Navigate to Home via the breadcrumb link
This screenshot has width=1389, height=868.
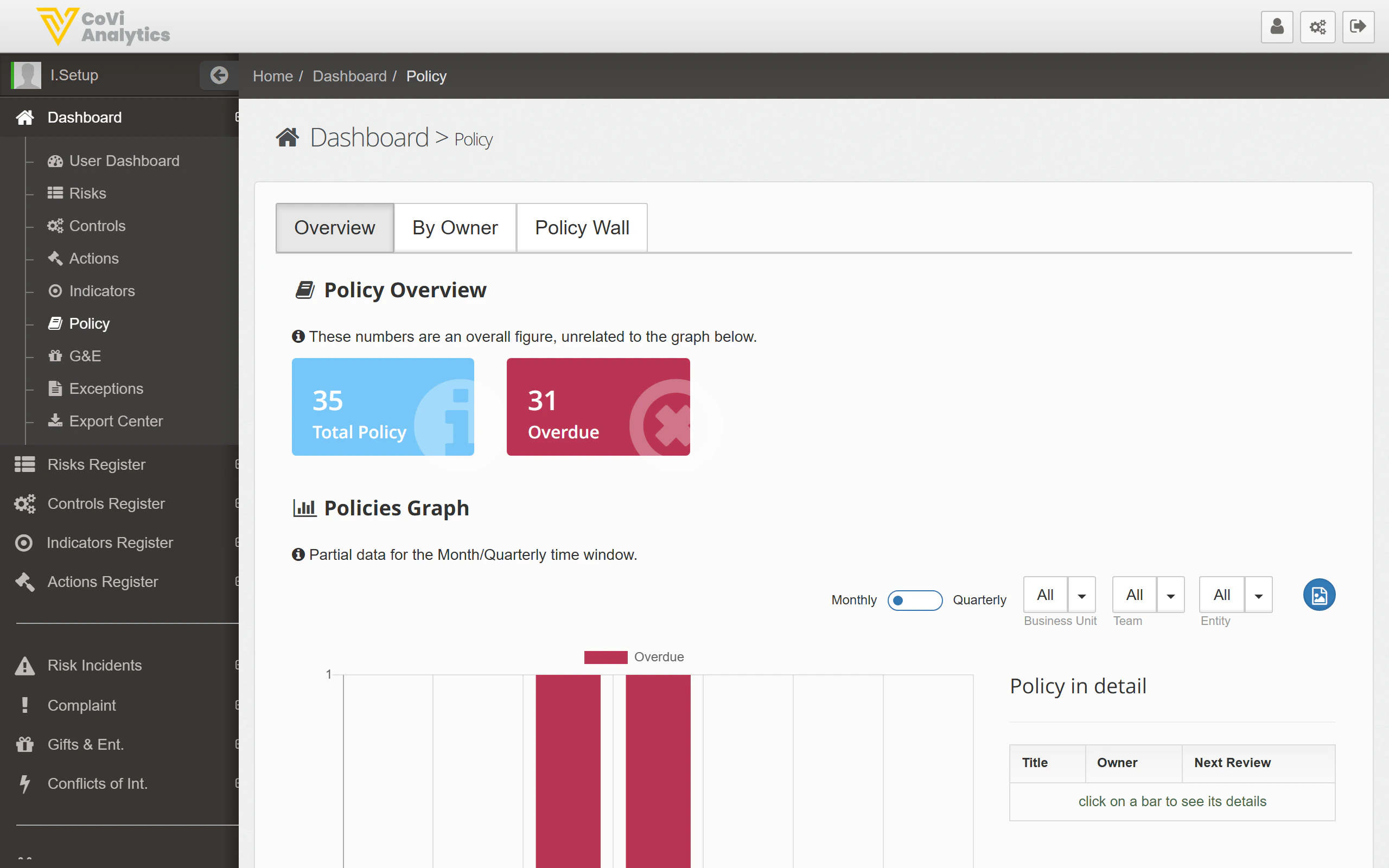[272, 76]
